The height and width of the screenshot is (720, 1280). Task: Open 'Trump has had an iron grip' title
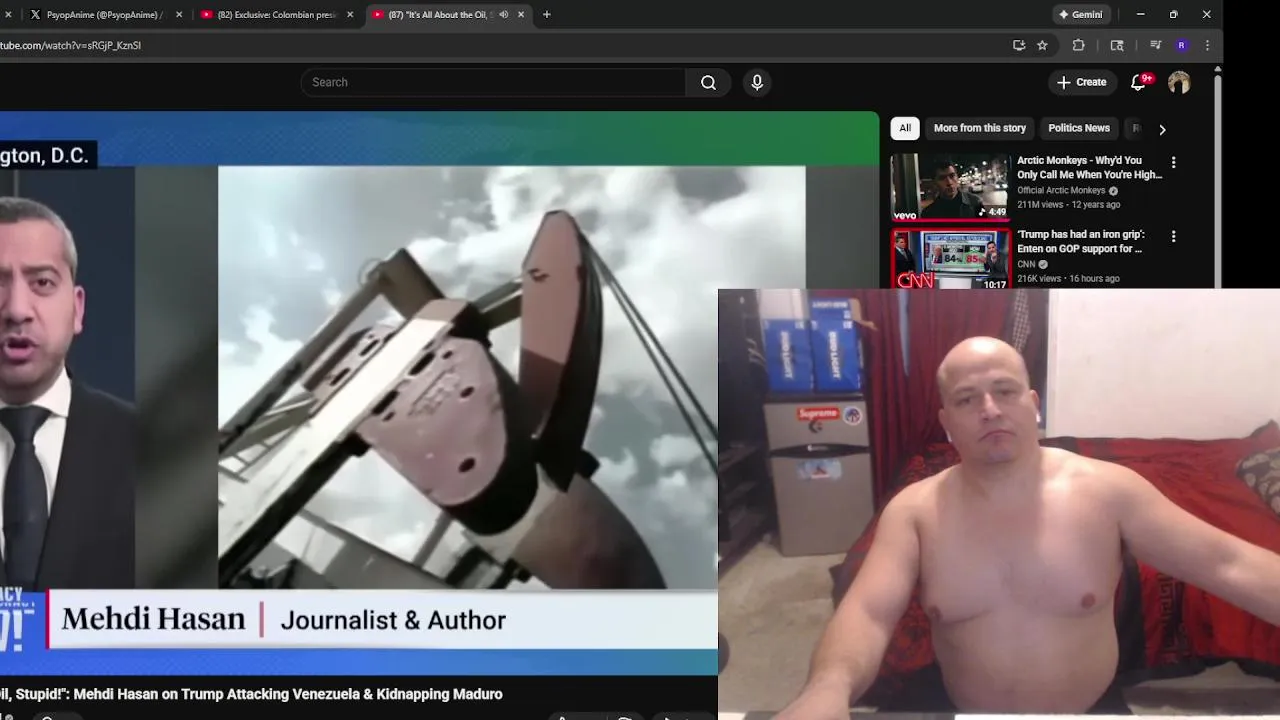coord(1081,241)
